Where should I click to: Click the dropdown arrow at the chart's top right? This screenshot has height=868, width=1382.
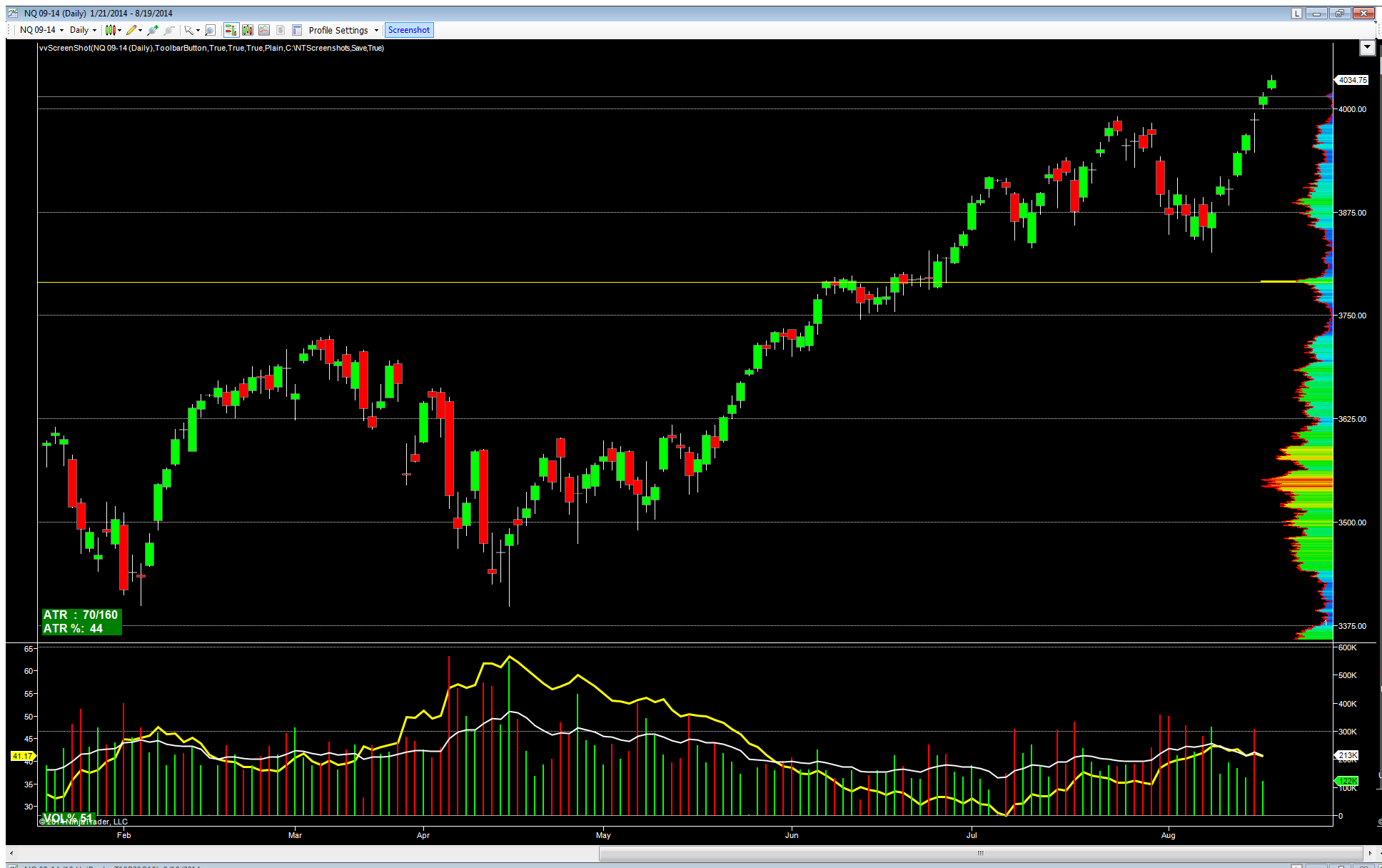click(x=1367, y=47)
